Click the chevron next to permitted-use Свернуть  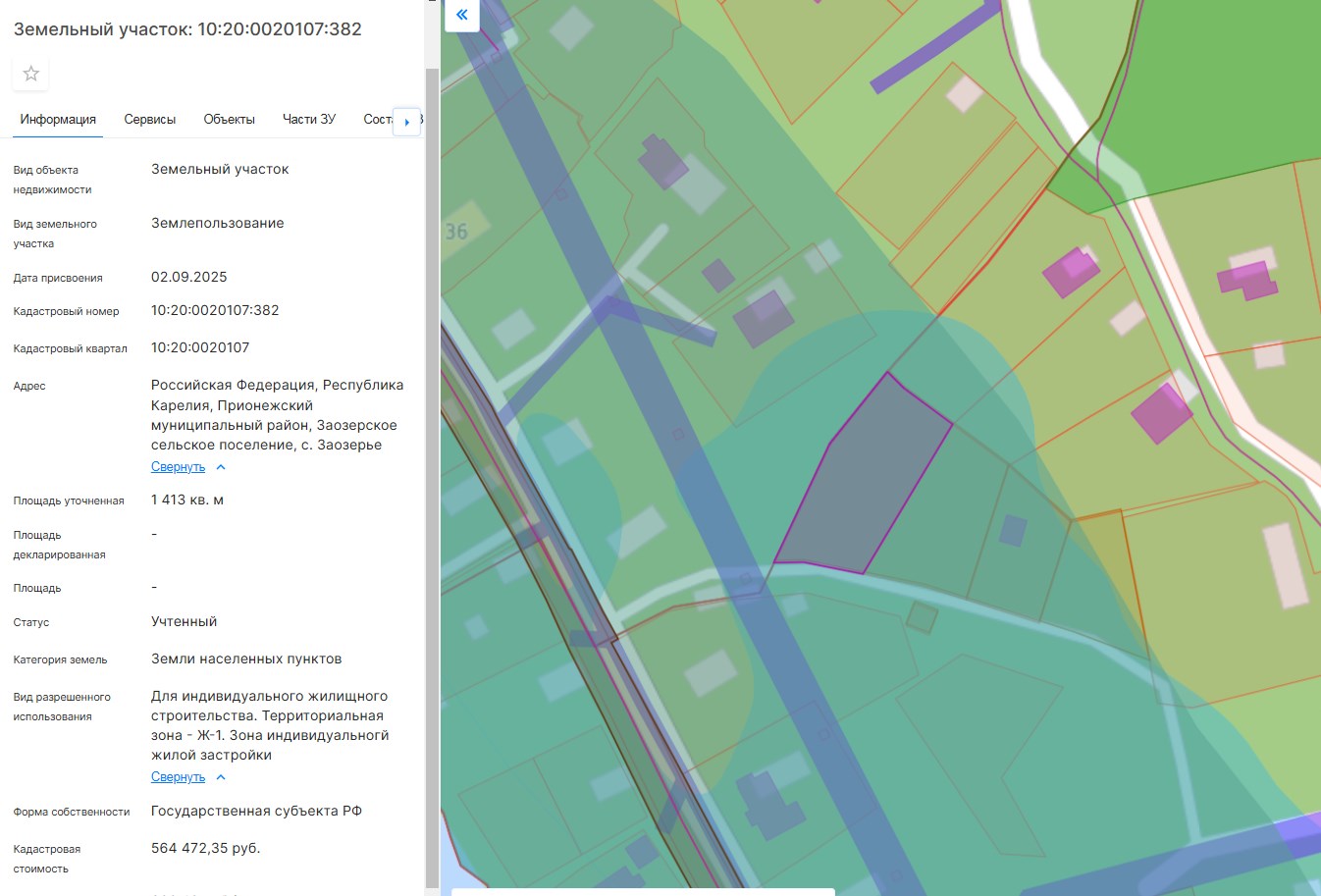(221, 777)
